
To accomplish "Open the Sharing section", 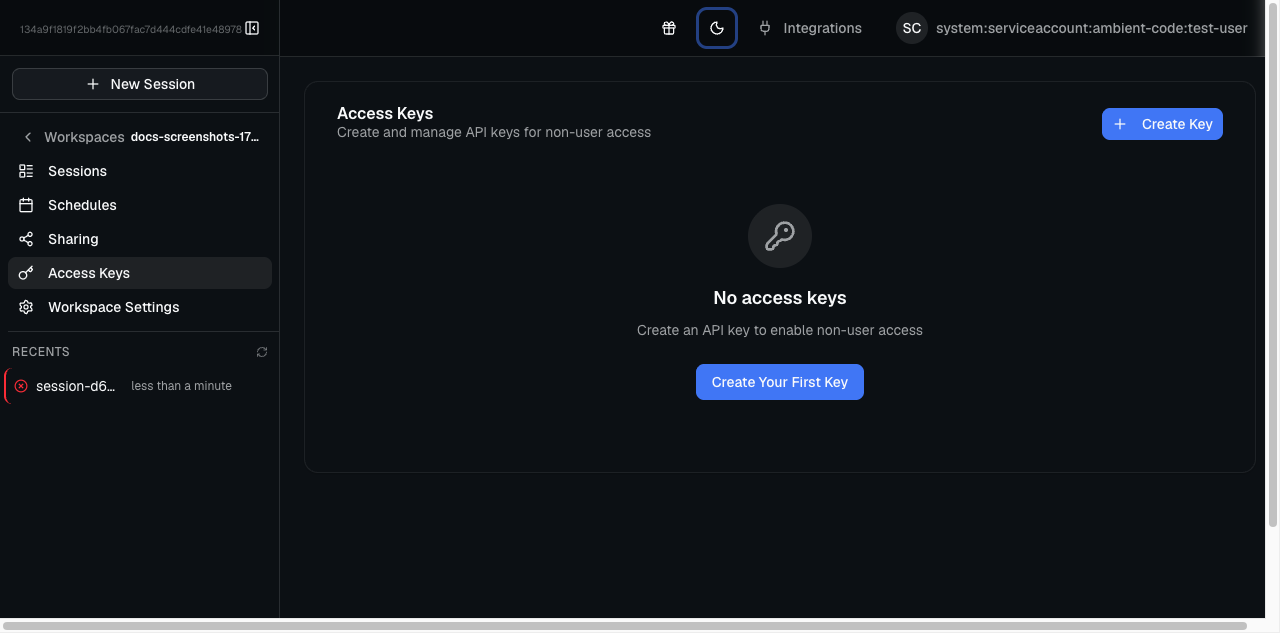I will click(x=73, y=238).
